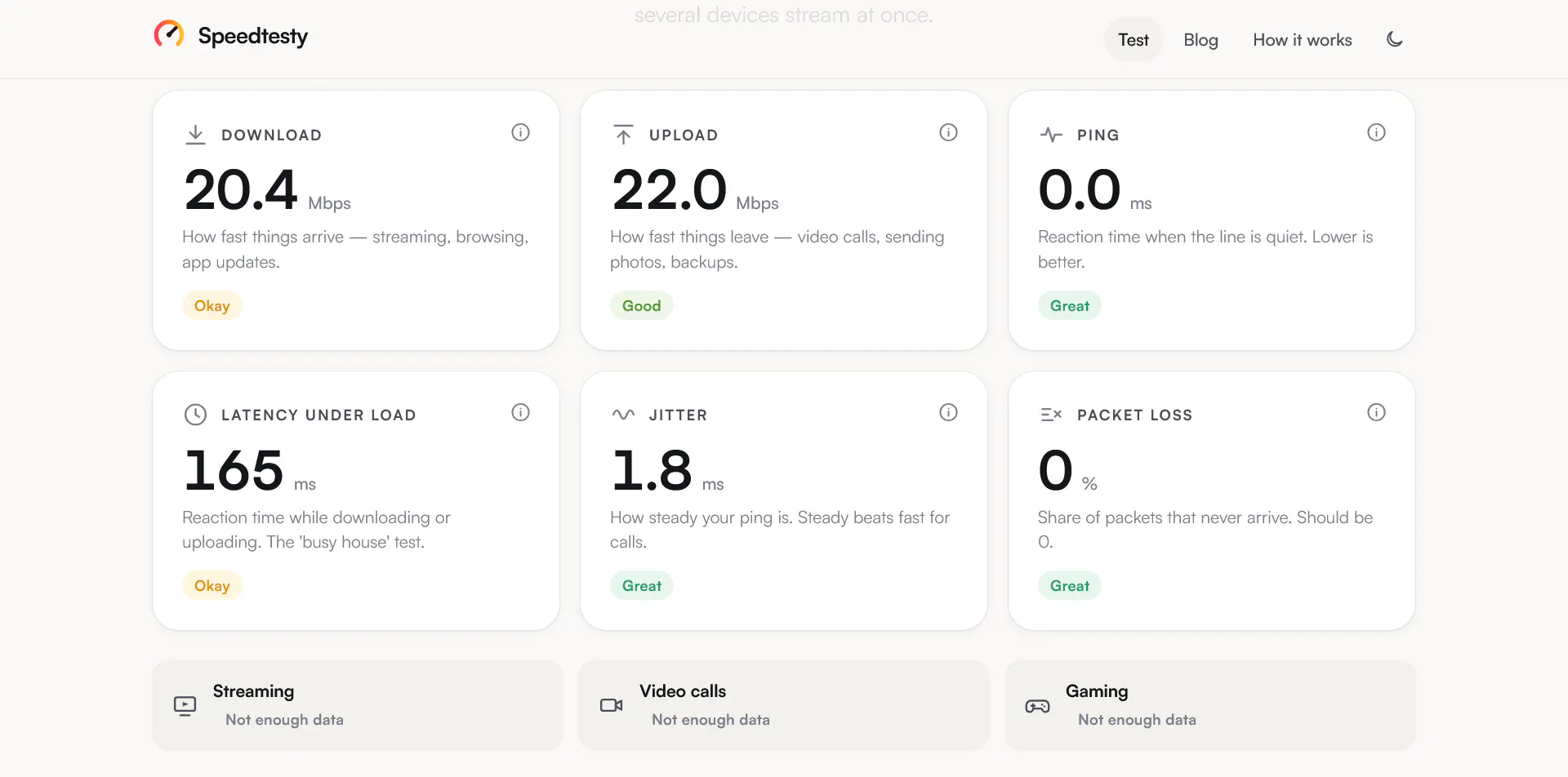Click the Streaming summary card
This screenshot has height=777, width=1568.
pyautogui.click(x=358, y=705)
